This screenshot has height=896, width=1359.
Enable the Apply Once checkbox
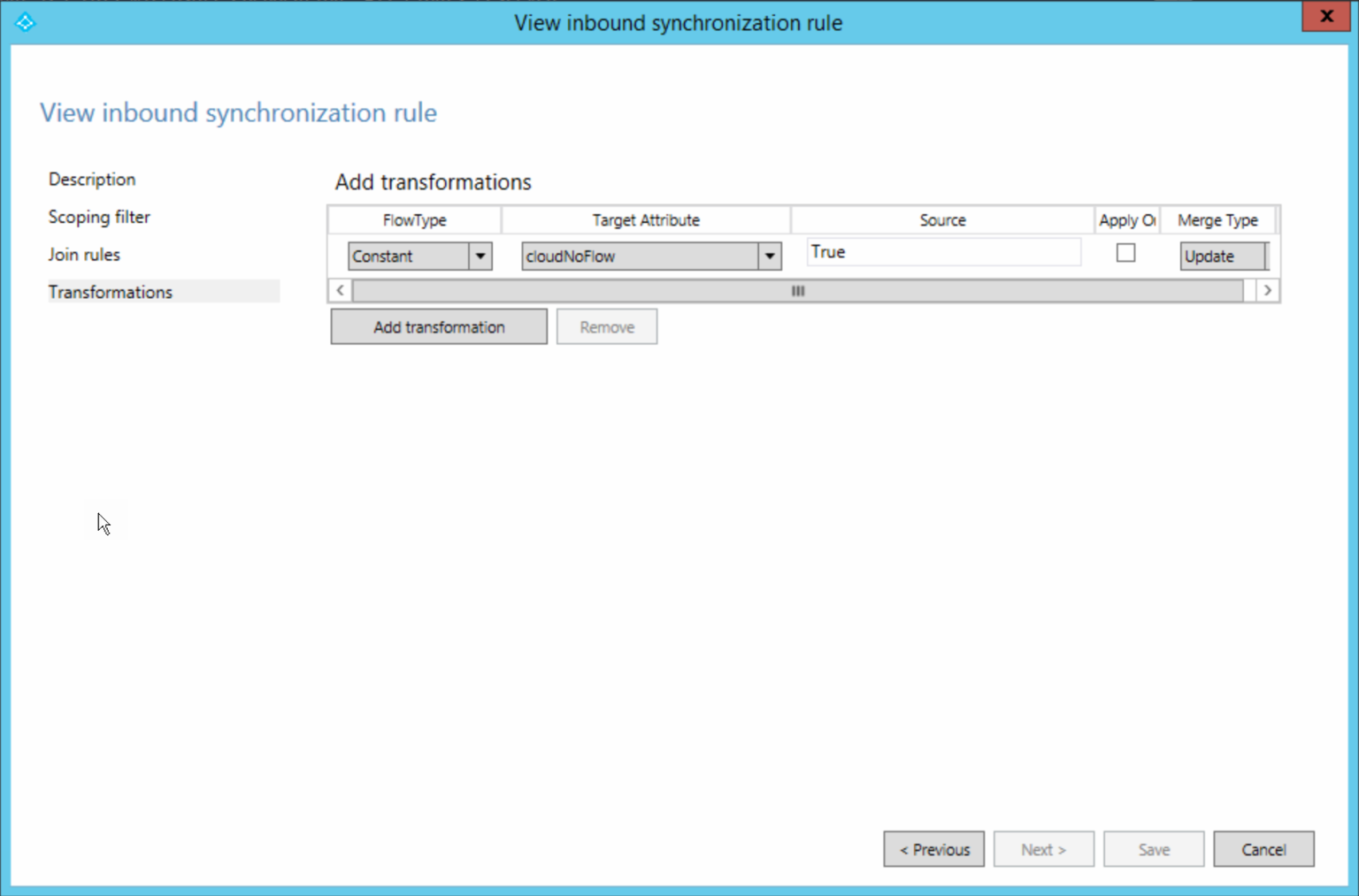click(1125, 252)
